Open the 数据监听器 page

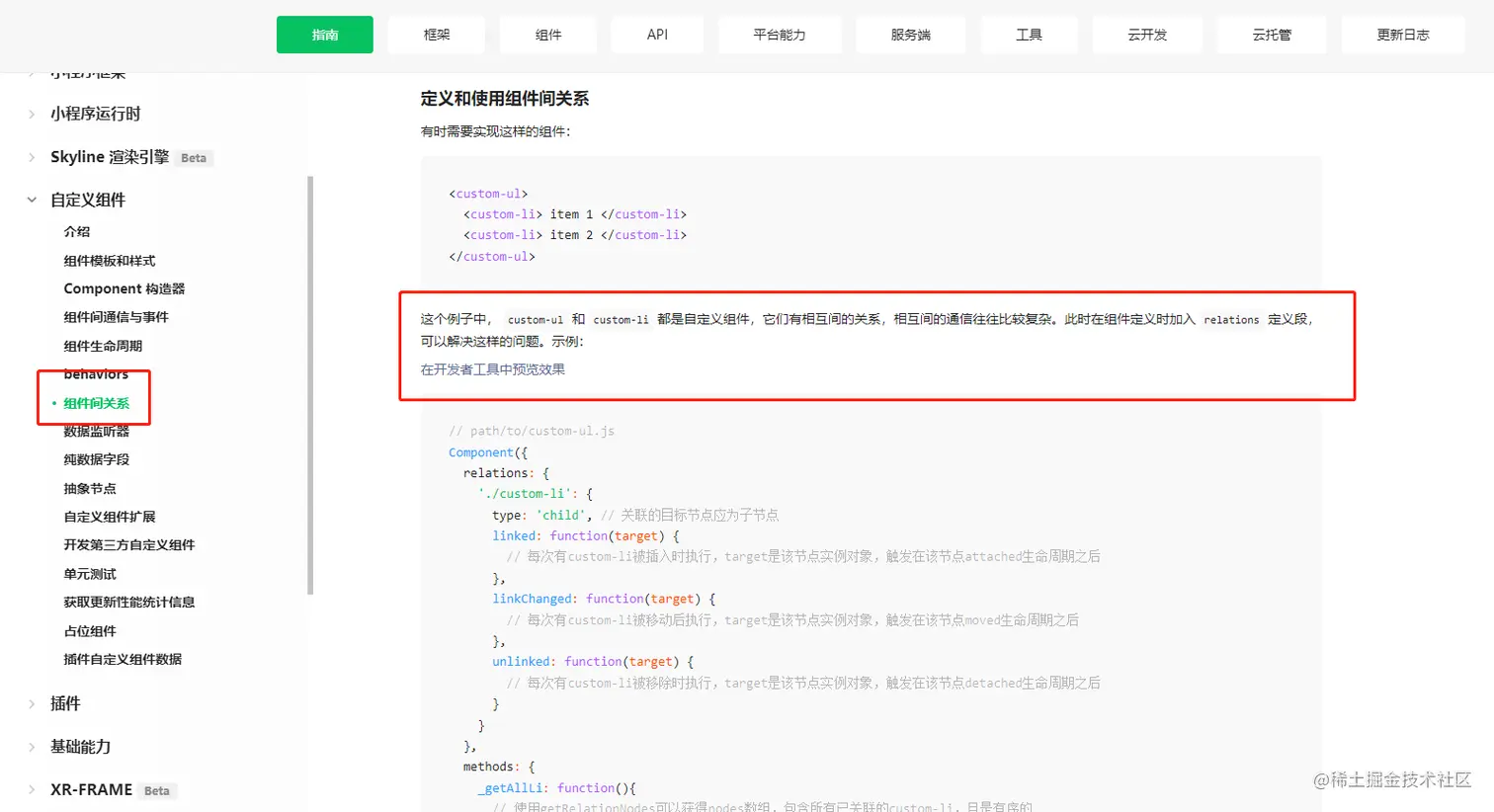(97, 431)
